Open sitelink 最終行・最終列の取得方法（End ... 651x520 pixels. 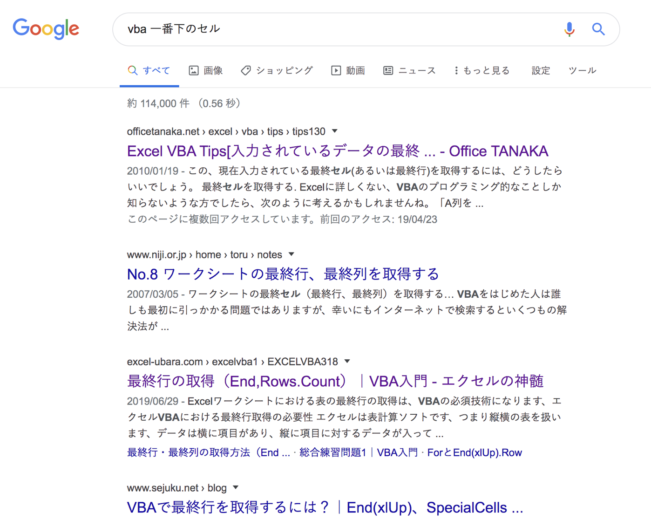point(208,452)
